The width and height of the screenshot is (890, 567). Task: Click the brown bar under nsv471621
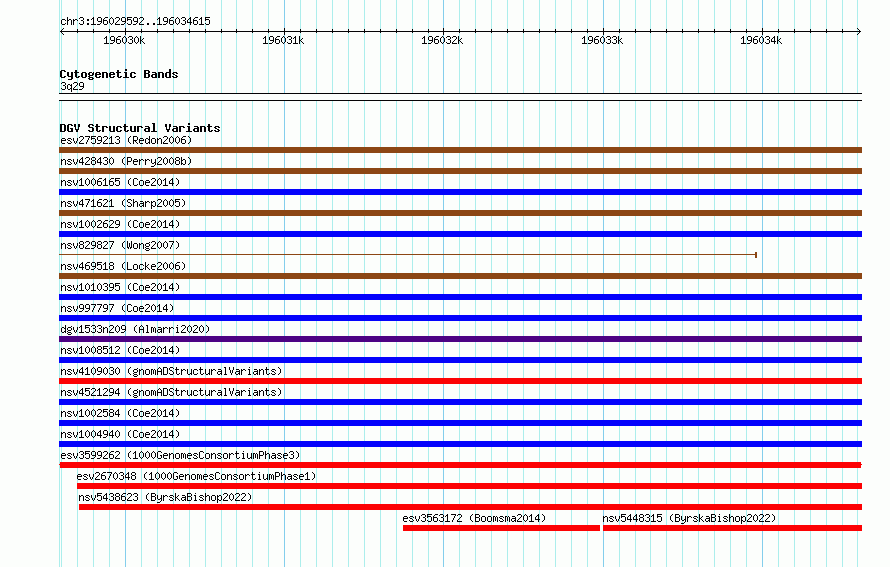coord(460,213)
